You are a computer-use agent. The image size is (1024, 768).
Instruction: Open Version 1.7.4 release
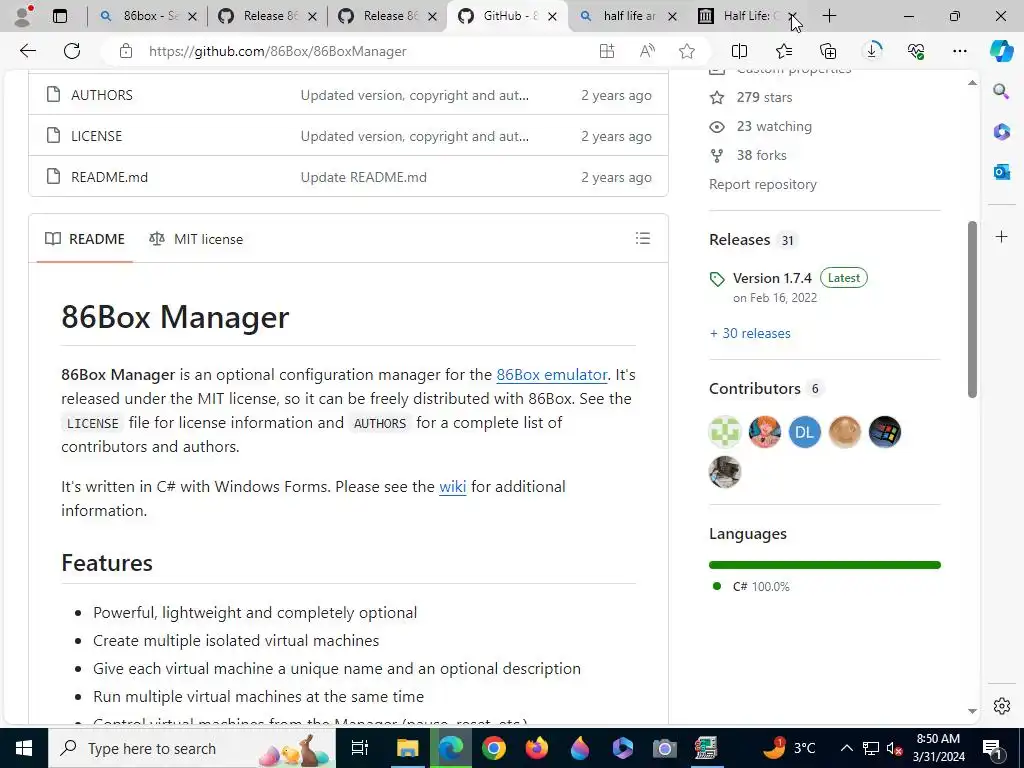point(772,278)
